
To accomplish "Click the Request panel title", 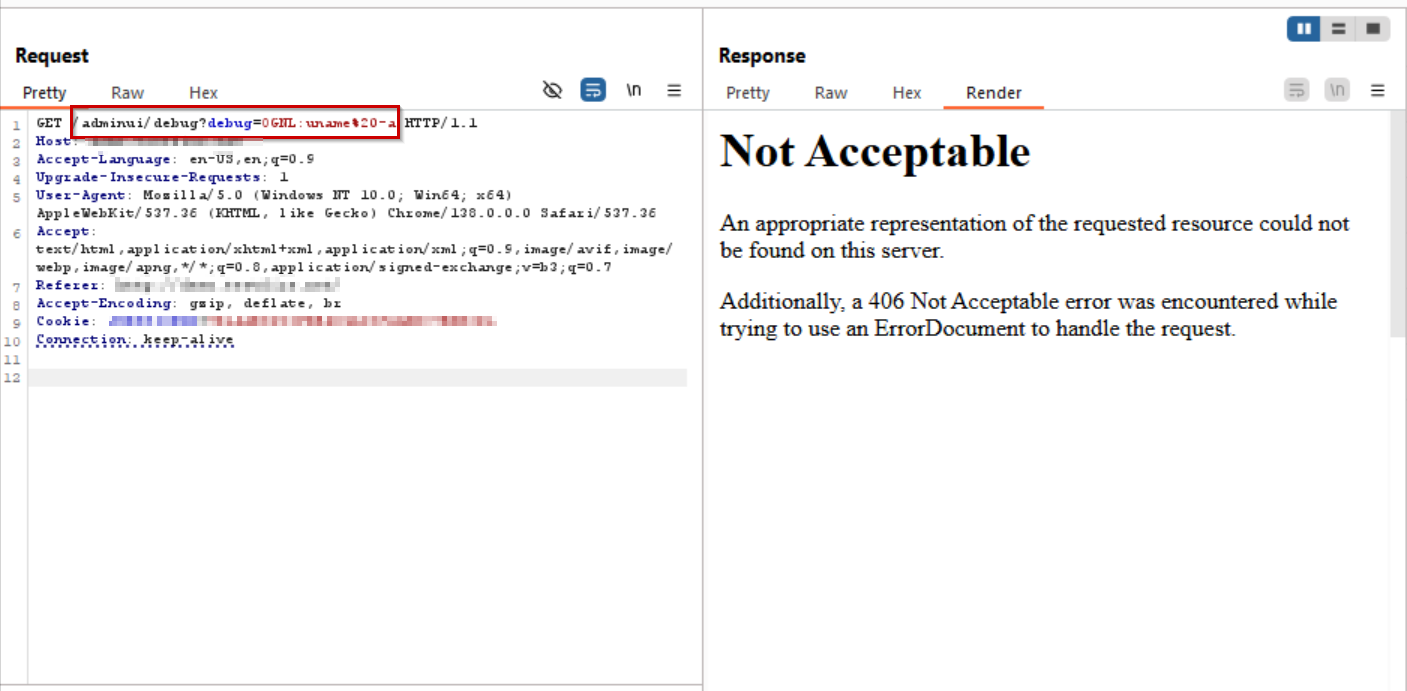I will [x=52, y=56].
